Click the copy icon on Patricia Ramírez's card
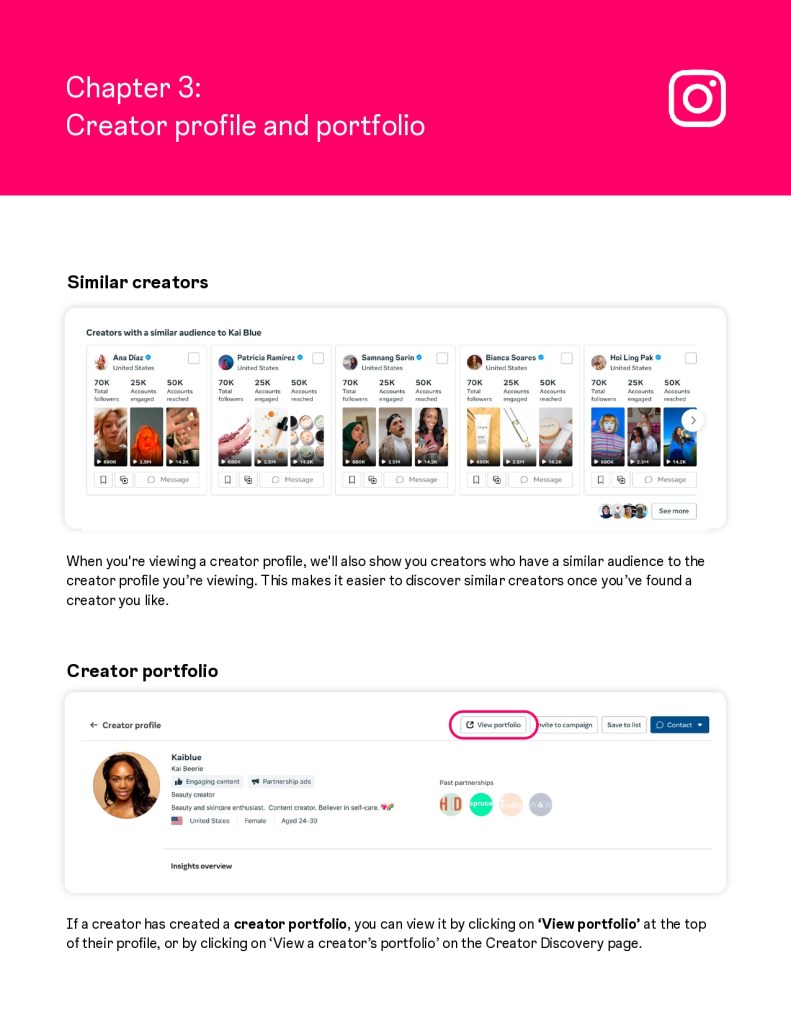 [247, 480]
